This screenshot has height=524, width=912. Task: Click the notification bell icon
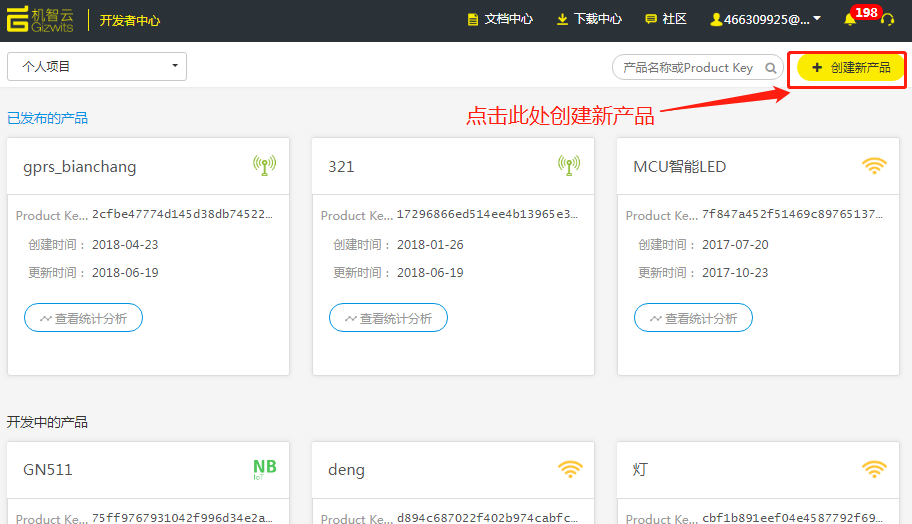850,20
